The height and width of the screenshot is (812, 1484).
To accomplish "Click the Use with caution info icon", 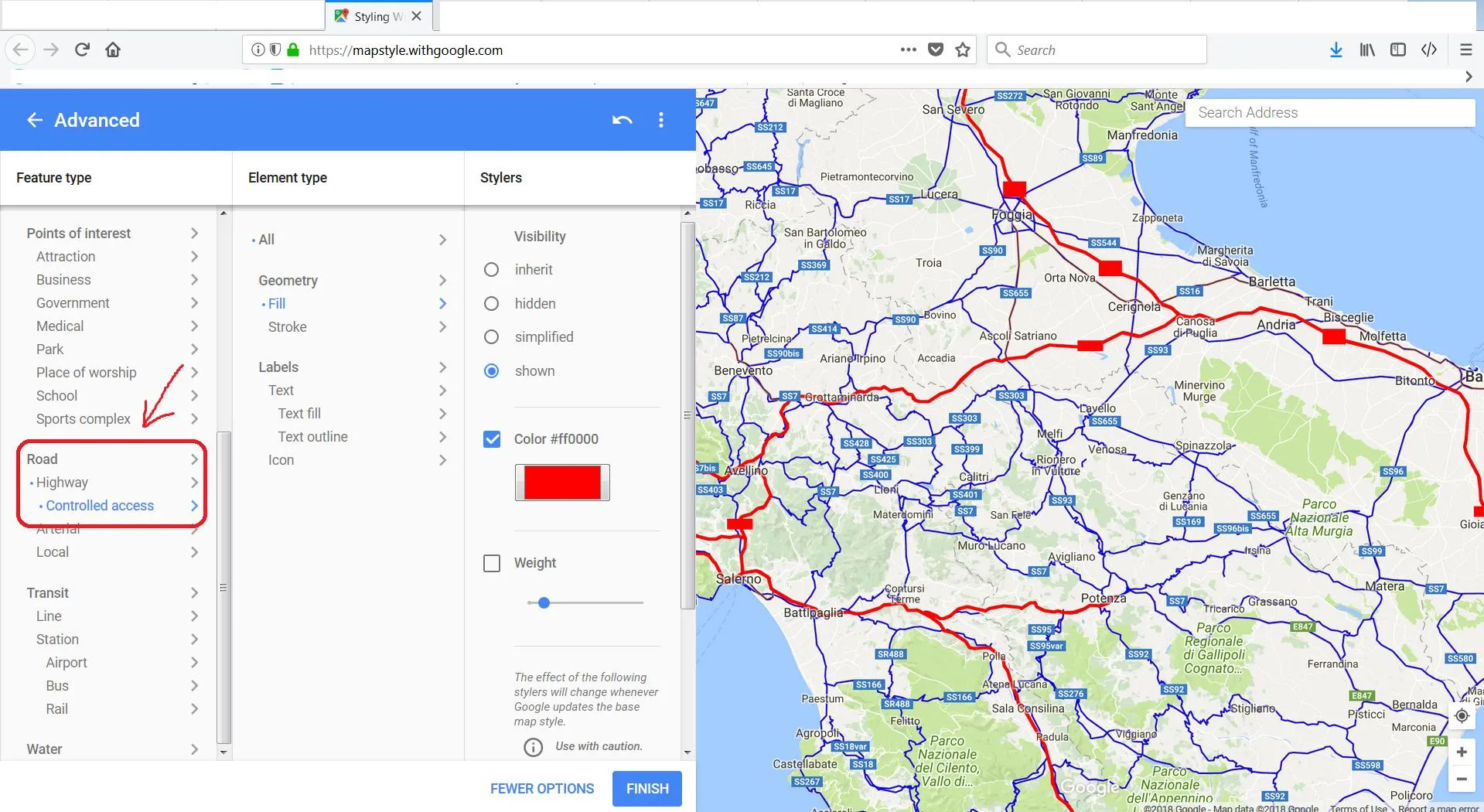I will pyautogui.click(x=533, y=747).
